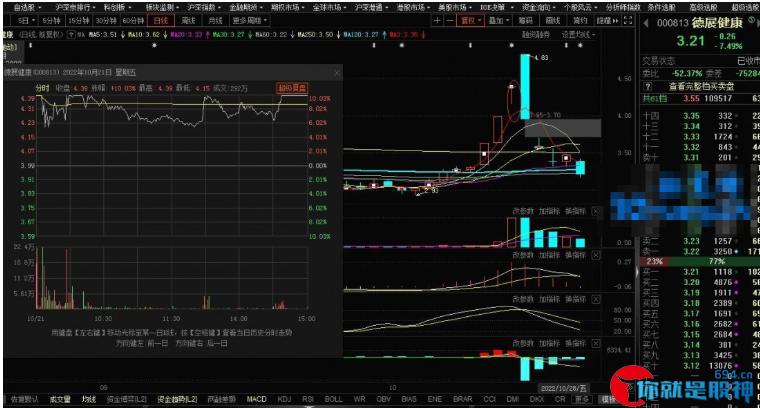Open the 分析师指数 menu item
Image resolution: width=760 pixels, height=409 pixels.
click(x=623, y=7)
